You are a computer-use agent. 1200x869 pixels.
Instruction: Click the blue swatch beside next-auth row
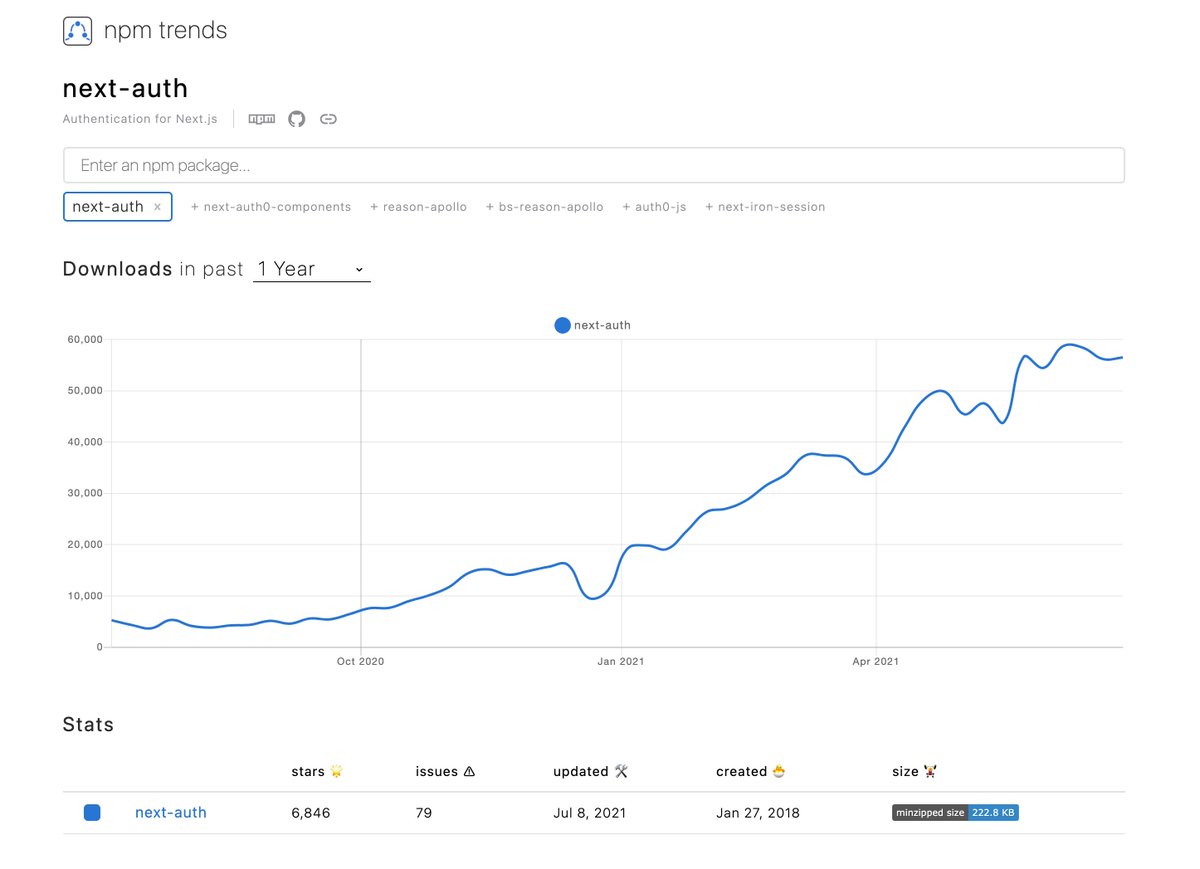(92, 813)
